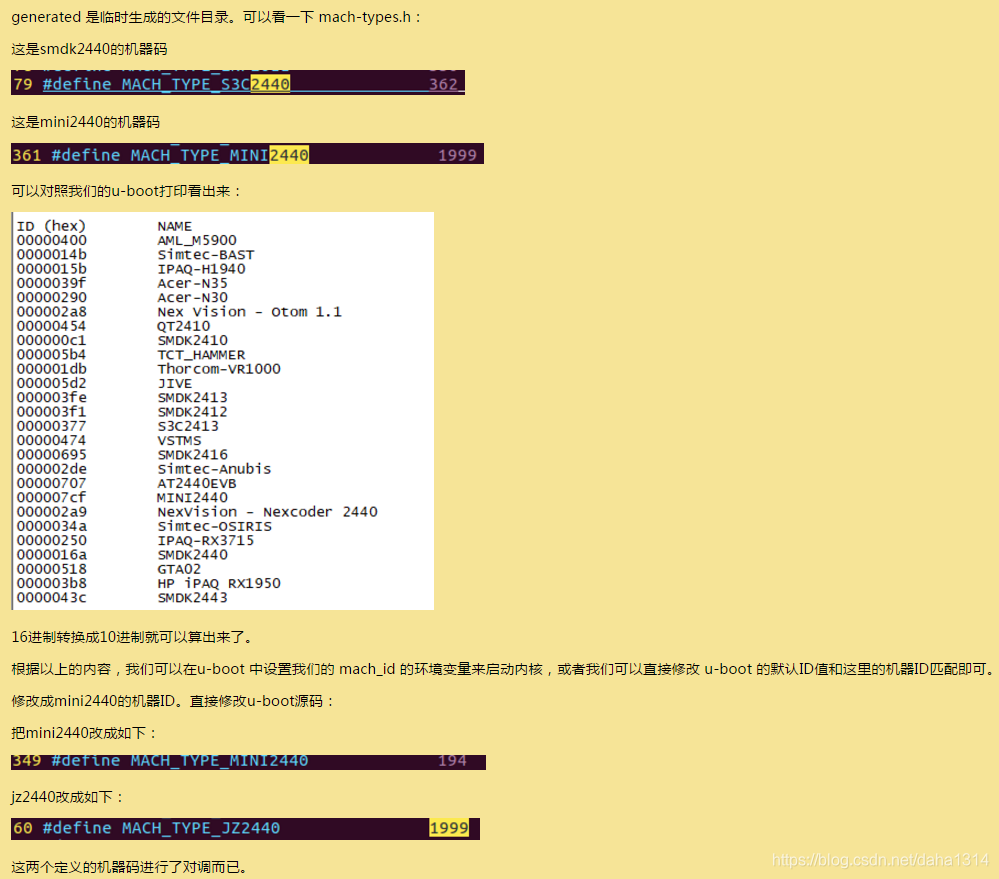Click the value 1999 beside MACH_TYPE_MINI2440 line 361
Viewport: 999px width, 879px height.
coord(457,155)
